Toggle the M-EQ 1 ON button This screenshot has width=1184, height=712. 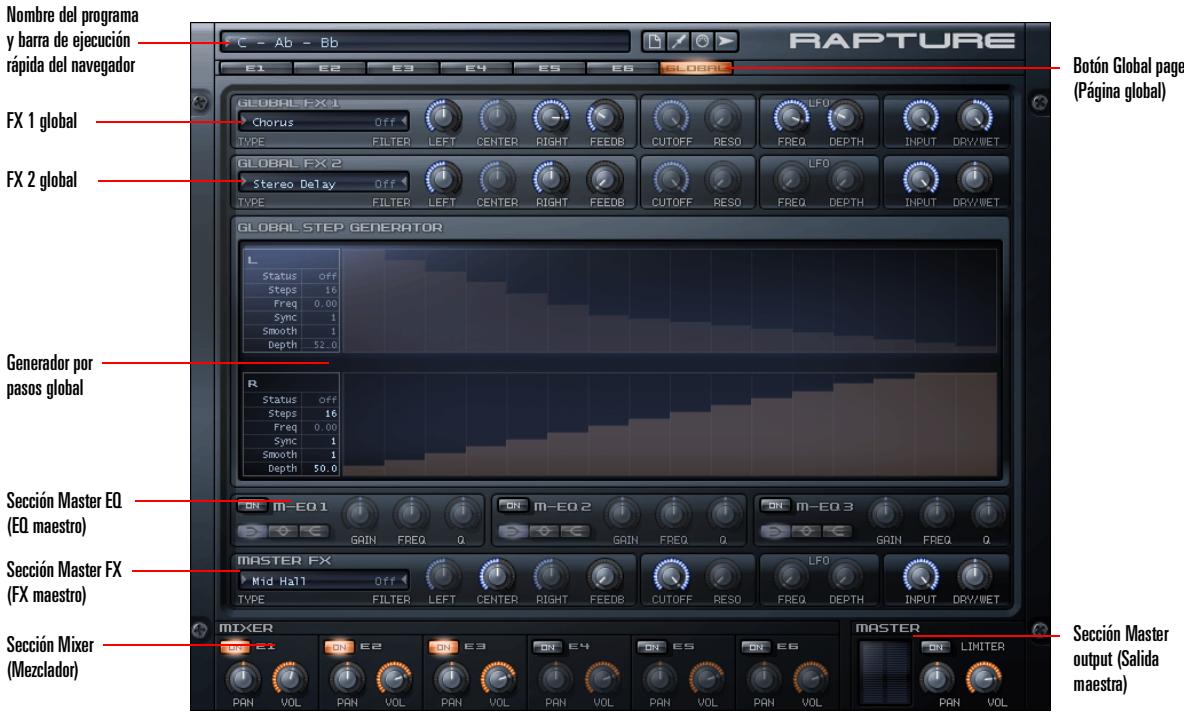(x=252, y=506)
